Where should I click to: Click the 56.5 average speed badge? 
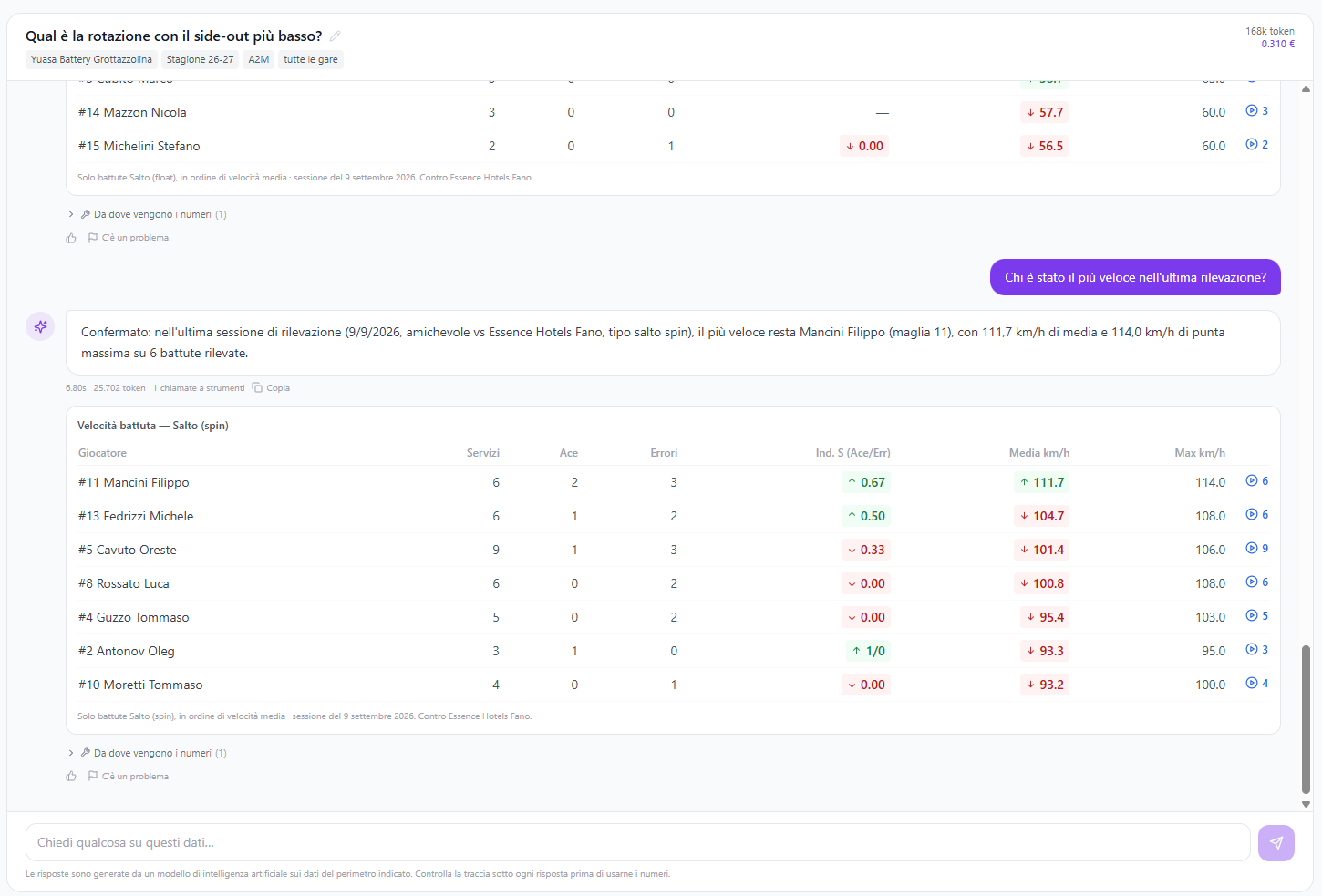[1045, 146]
